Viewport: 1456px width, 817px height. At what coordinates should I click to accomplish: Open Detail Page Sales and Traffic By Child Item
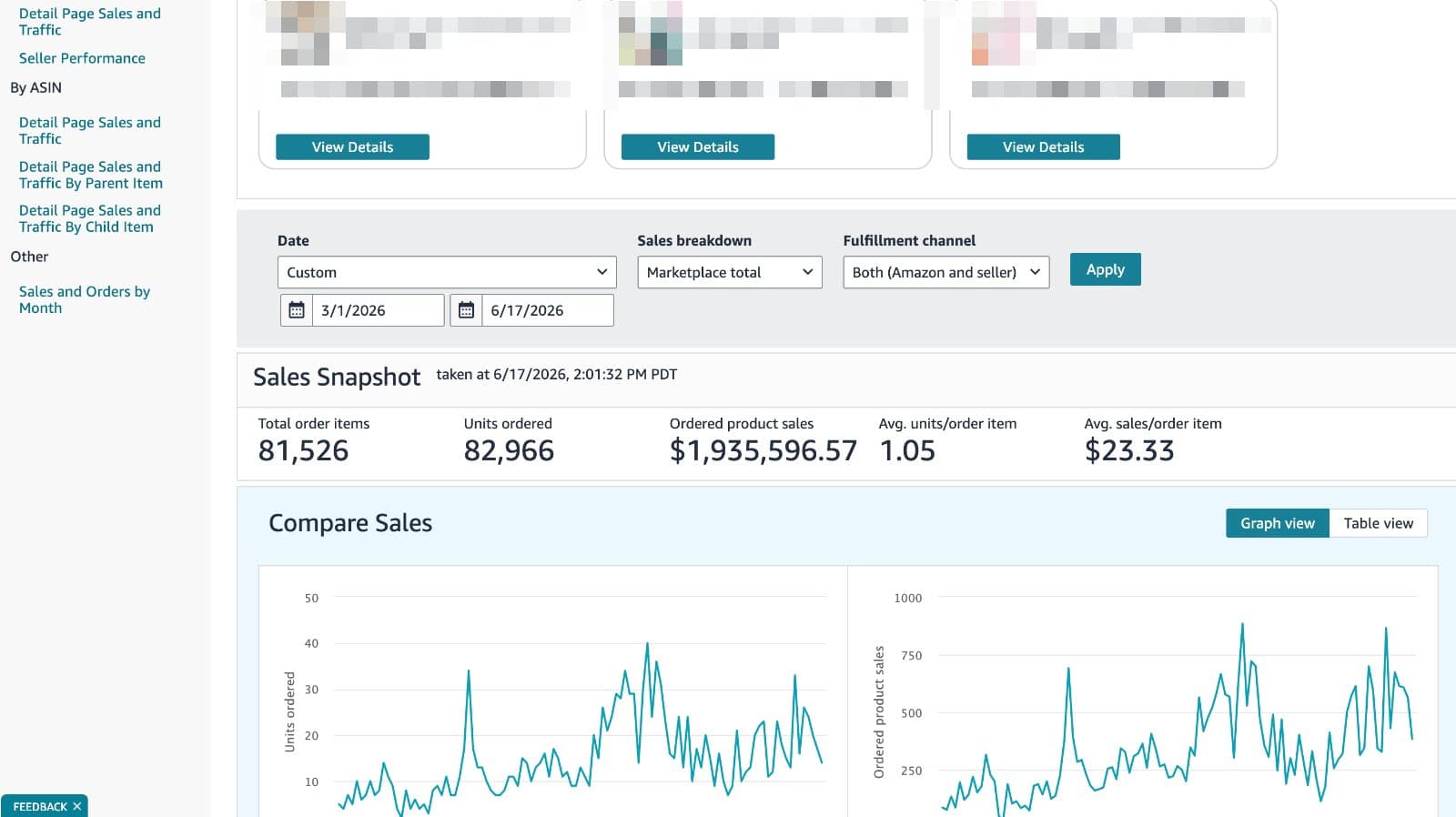(x=90, y=218)
